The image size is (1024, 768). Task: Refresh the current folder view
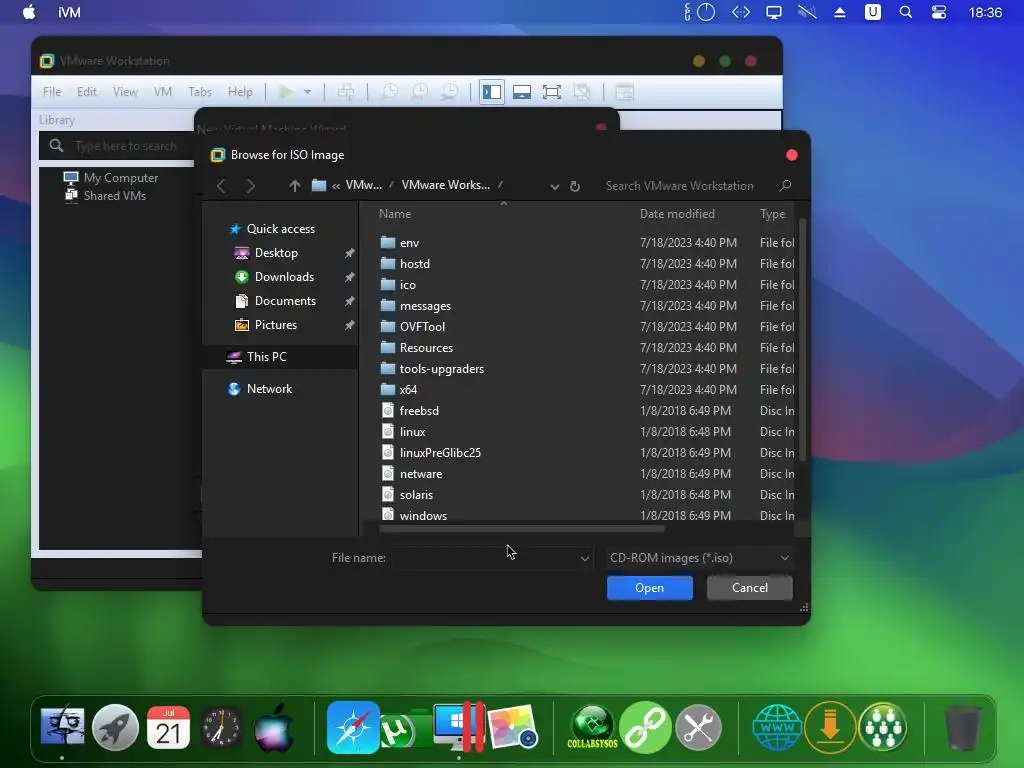(575, 187)
